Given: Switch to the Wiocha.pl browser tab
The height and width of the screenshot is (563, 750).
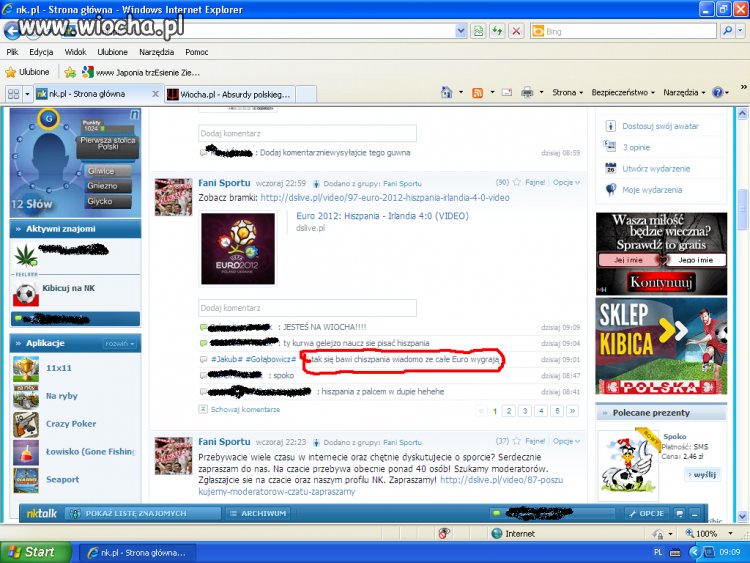Looking at the screenshot, I should click(x=230, y=94).
